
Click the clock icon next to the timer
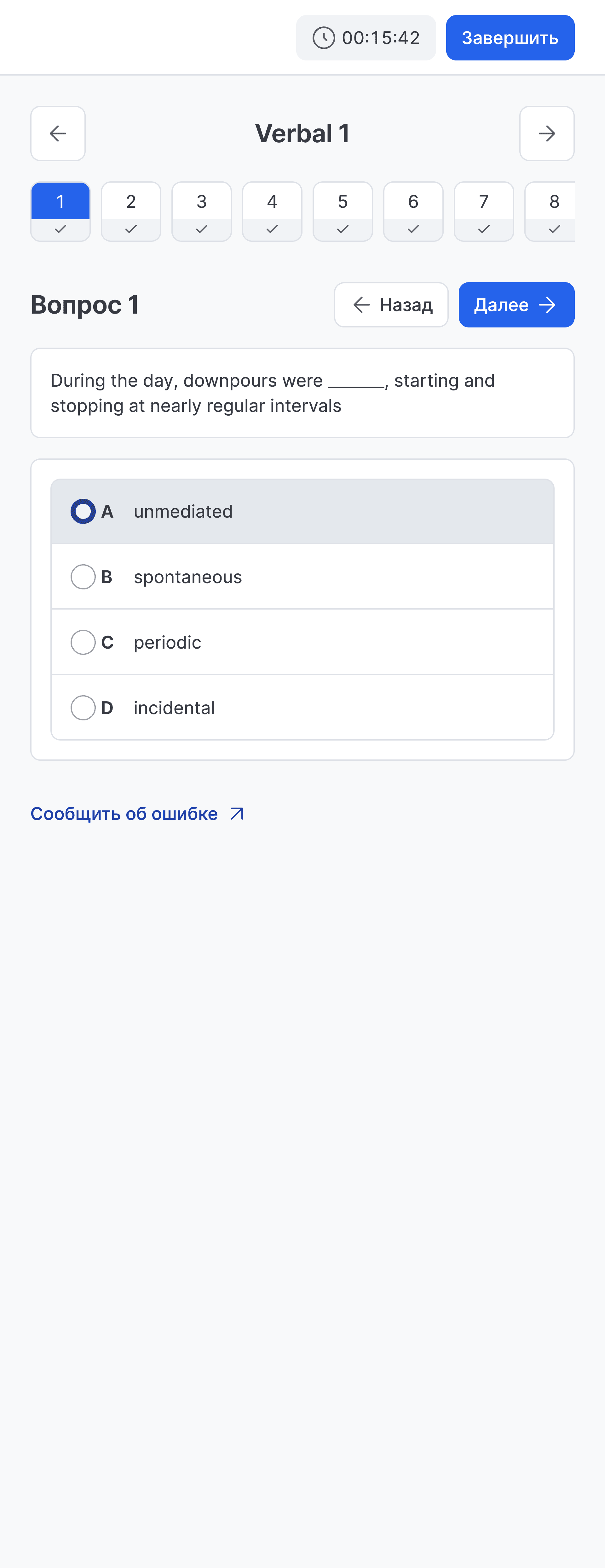point(323,37)
